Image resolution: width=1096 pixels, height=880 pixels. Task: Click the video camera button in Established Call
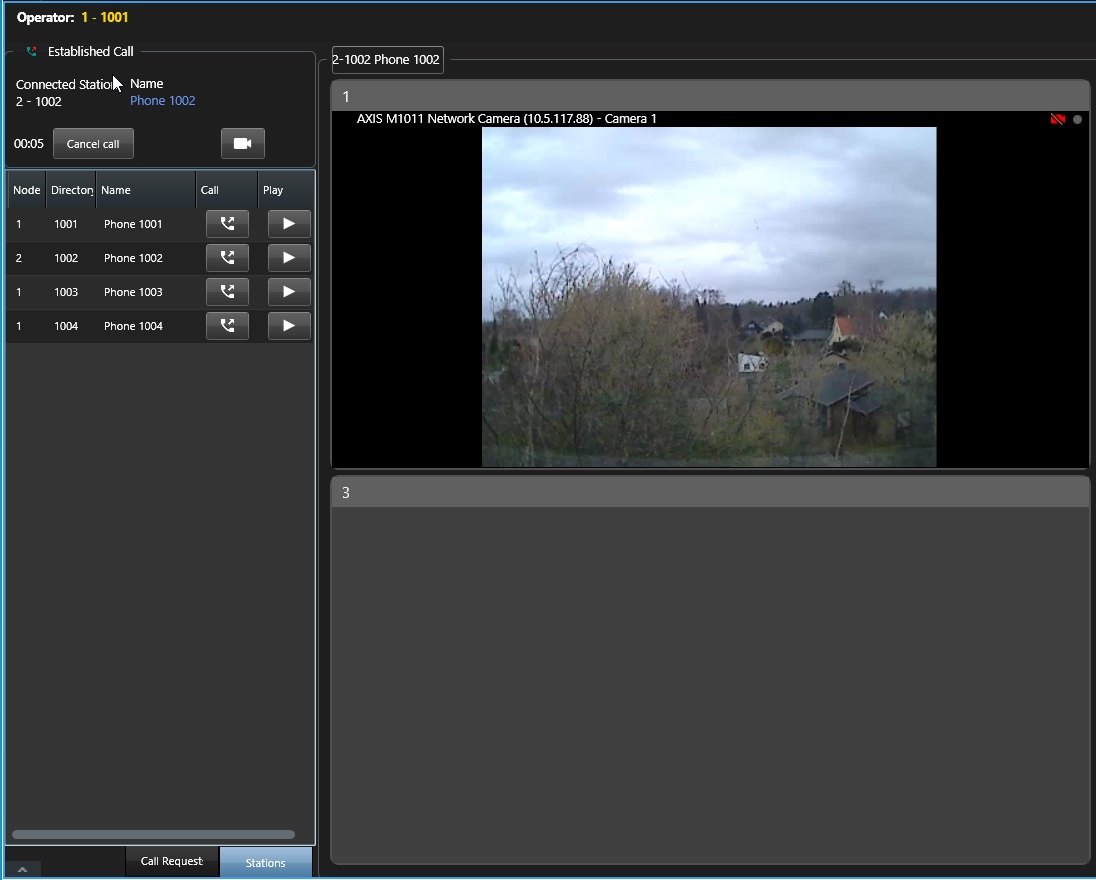pyautogui.click(x=242, y=144)
